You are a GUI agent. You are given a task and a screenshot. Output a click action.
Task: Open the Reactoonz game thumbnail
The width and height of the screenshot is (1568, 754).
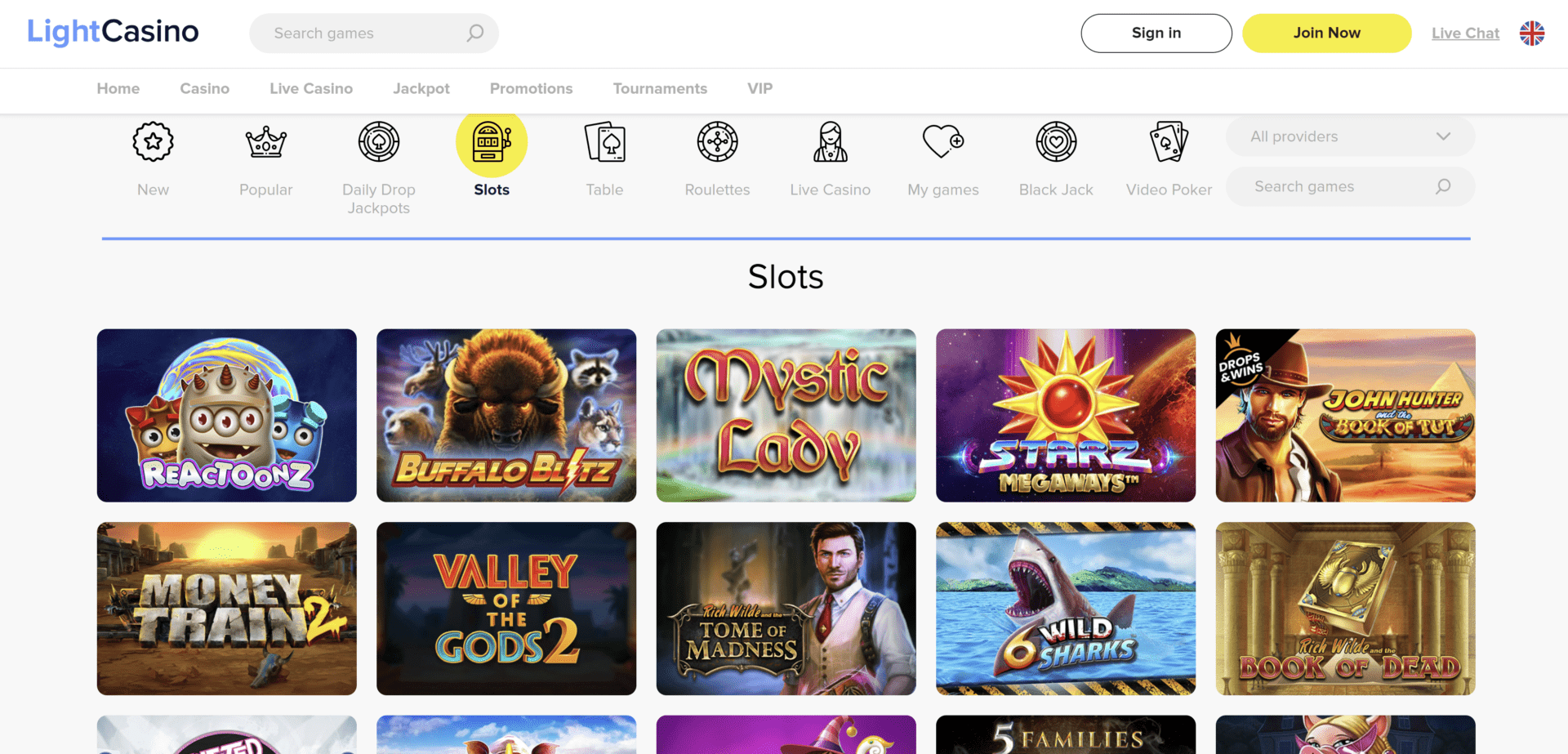227,416
